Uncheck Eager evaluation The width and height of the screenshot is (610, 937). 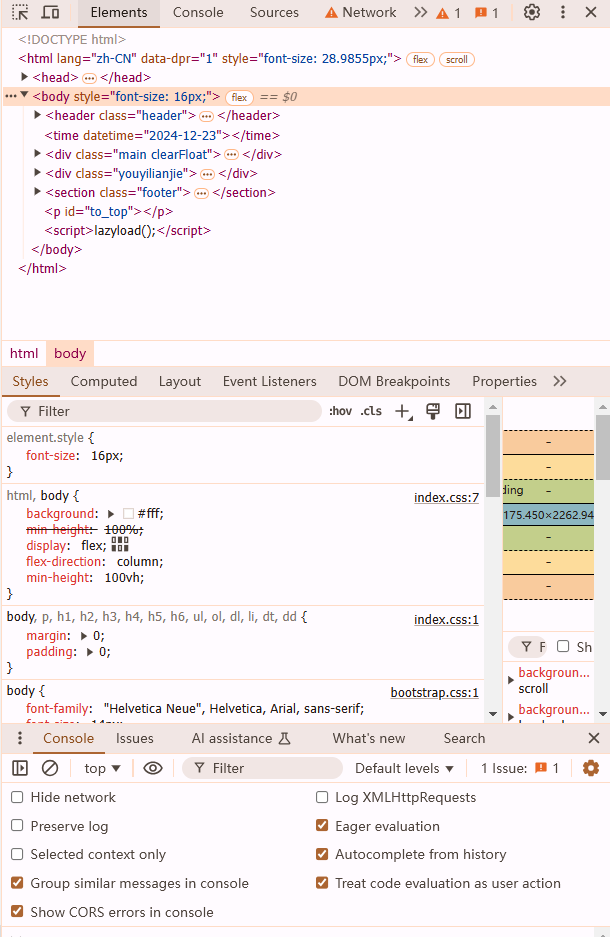pyautogui.click(x=322, y=825)
